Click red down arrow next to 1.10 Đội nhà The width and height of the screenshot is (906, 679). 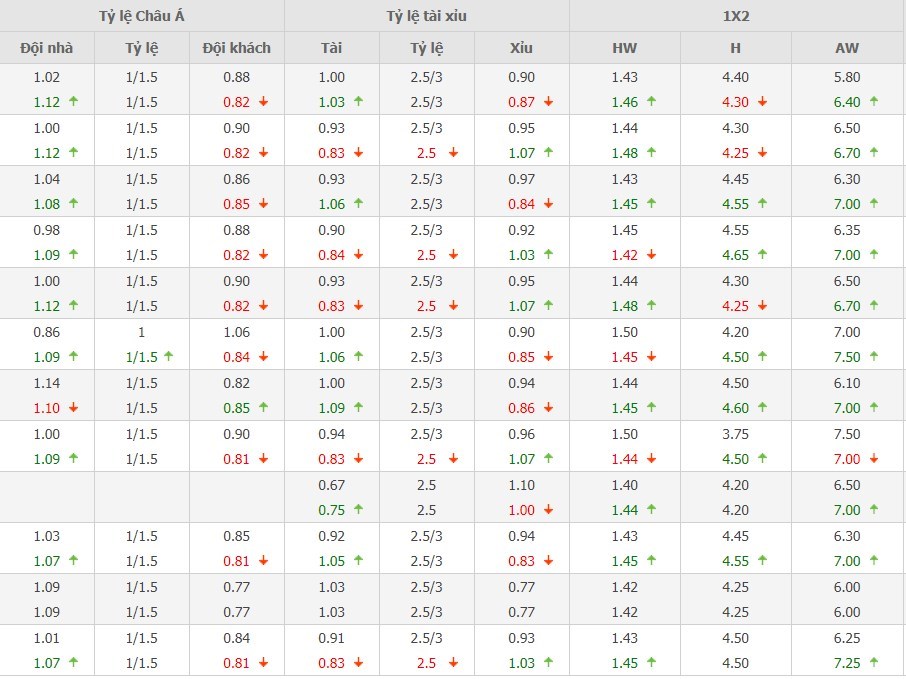(x=72, y=408)
